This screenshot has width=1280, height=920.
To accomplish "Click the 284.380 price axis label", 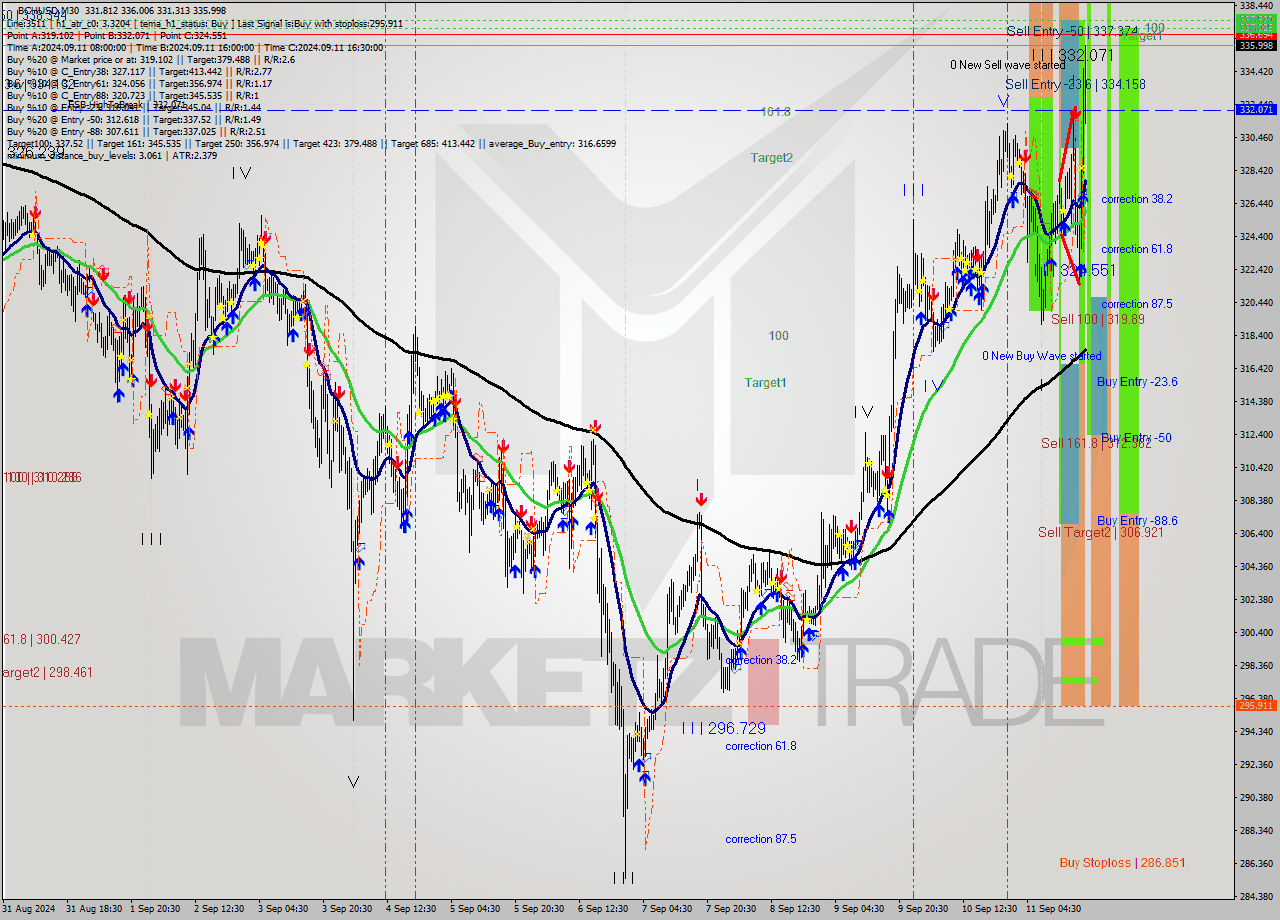I will (1256, 896).
